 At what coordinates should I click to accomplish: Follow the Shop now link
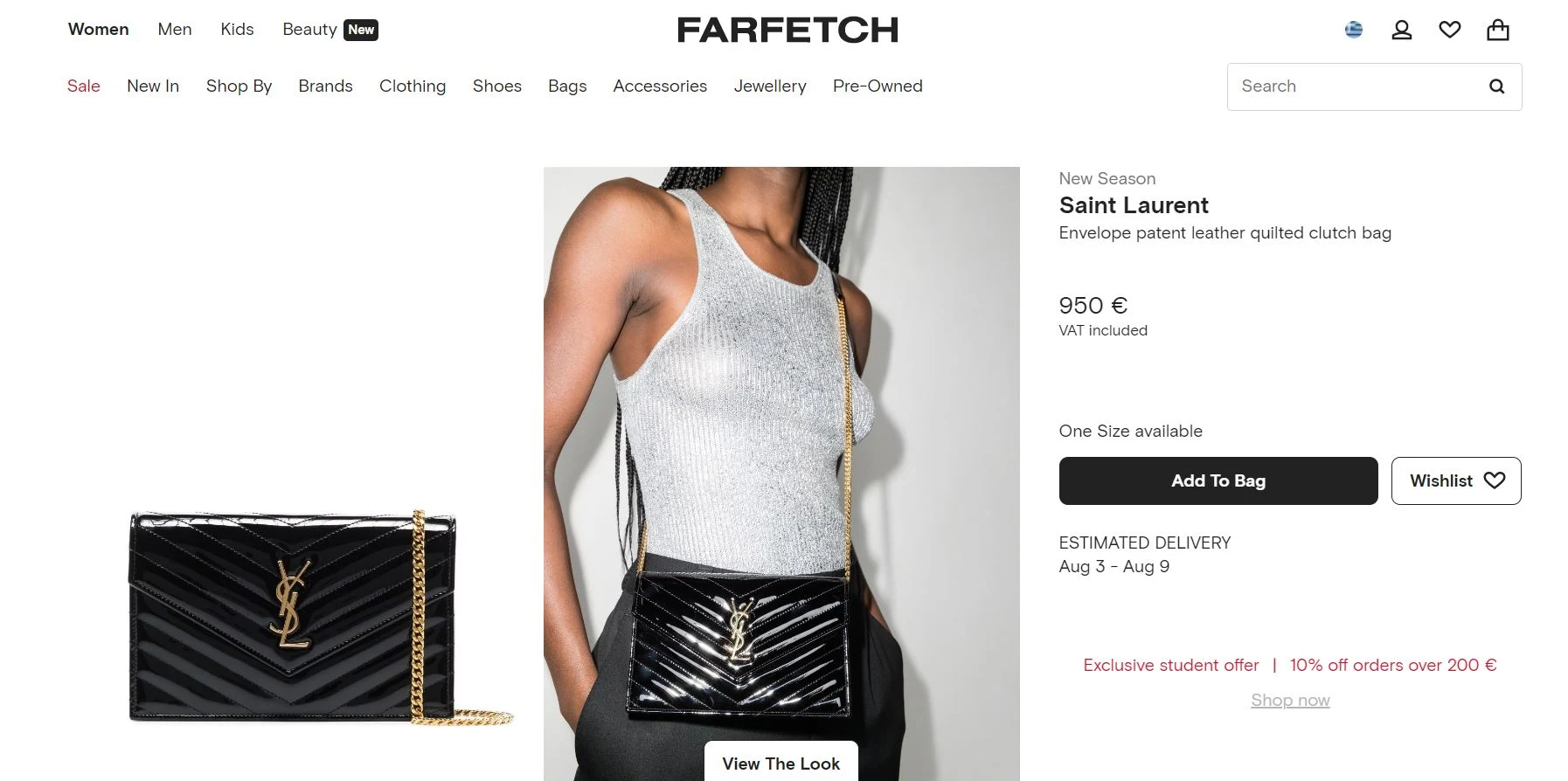tap(1290, 700)
